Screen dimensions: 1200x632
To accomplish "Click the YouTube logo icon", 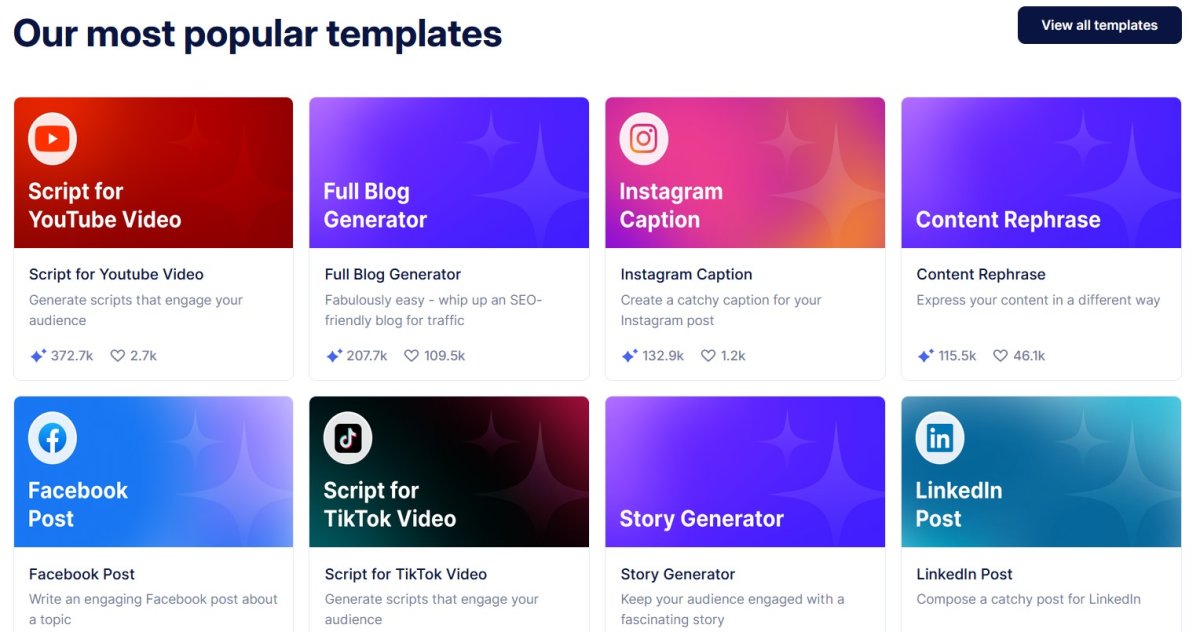I will point(52,138).
